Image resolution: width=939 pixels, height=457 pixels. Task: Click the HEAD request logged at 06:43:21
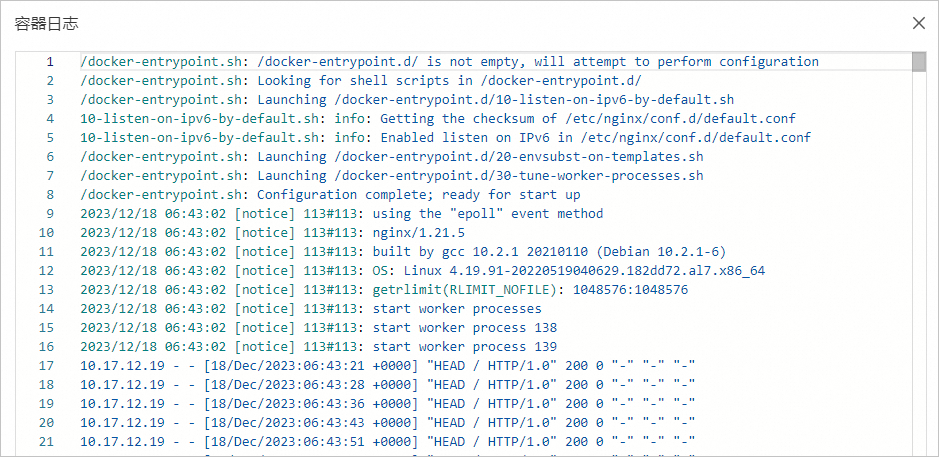point(387,366)
